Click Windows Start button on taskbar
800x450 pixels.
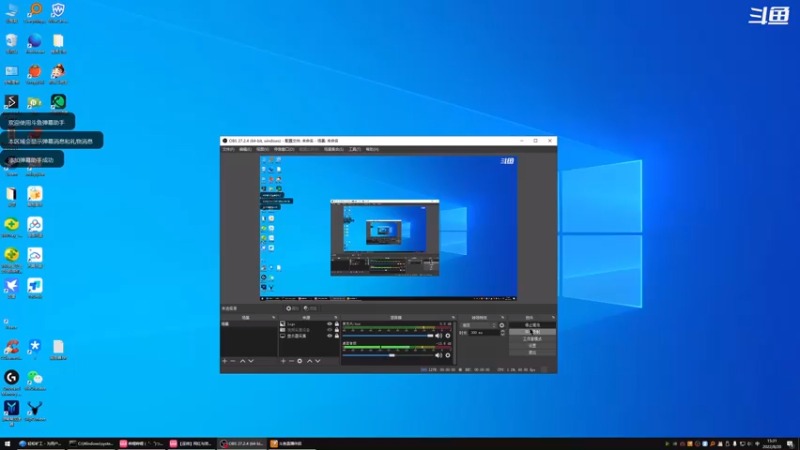[x=7, y=443]
